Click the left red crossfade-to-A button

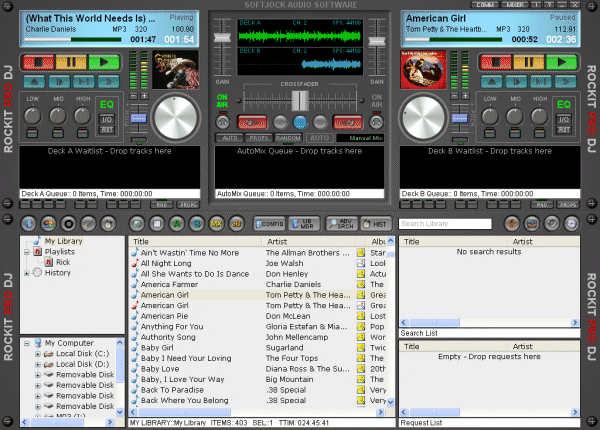click(x=253, y=122)
